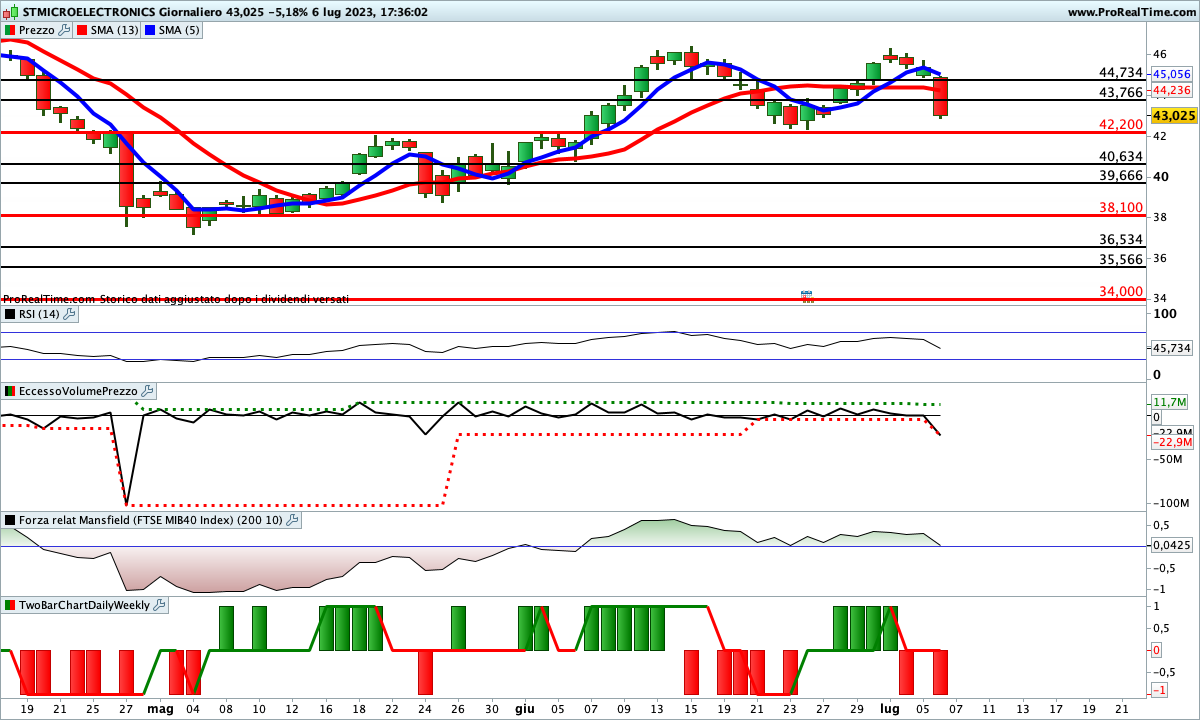Click the 40,634 level label

pos(1120,156)
